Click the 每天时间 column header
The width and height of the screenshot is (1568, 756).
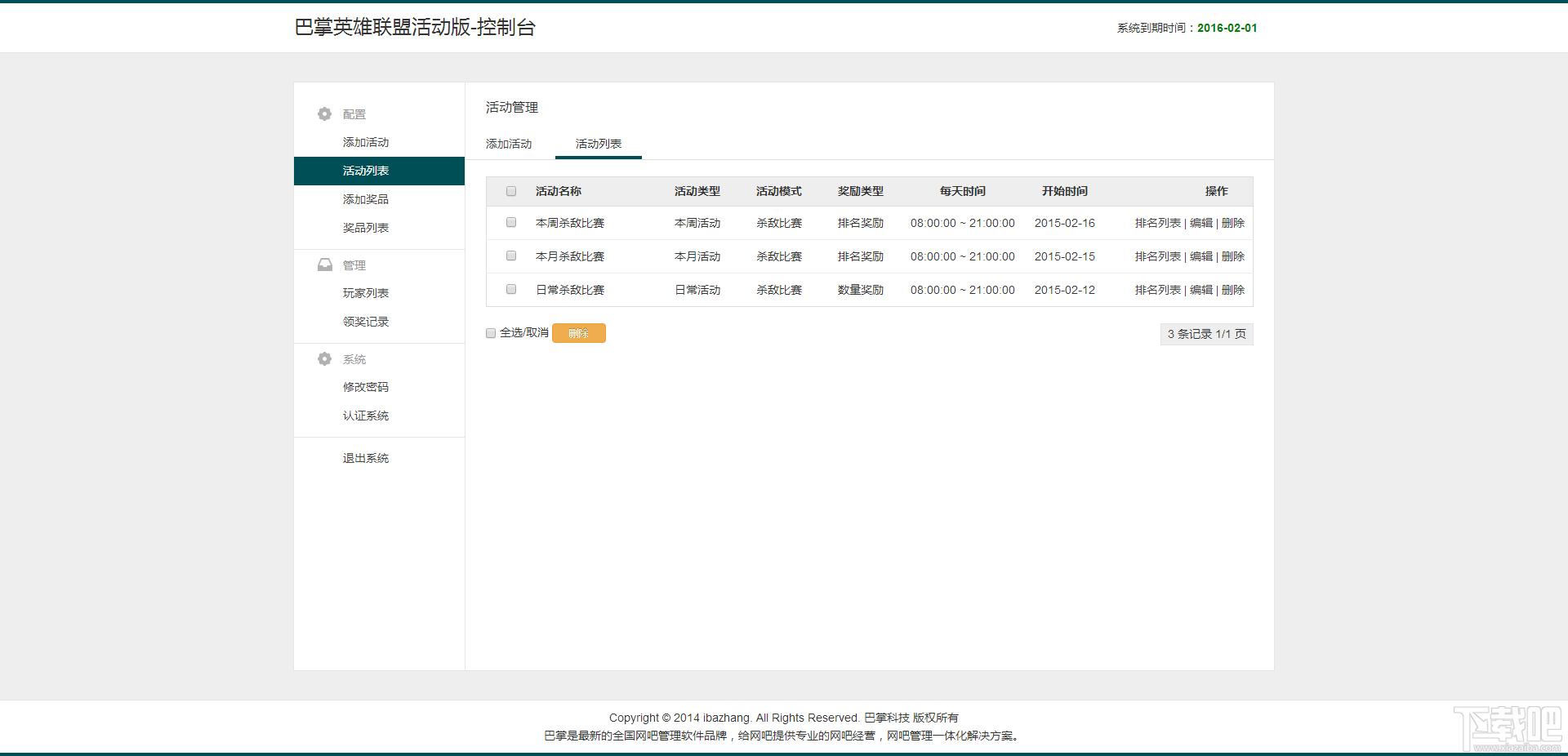coord(963,191)
